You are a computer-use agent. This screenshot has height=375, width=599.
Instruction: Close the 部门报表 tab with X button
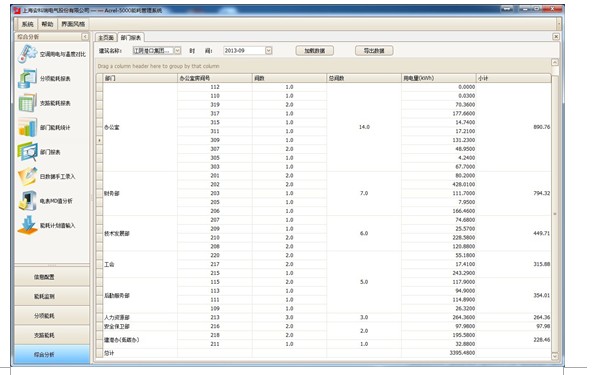(556, 37)
